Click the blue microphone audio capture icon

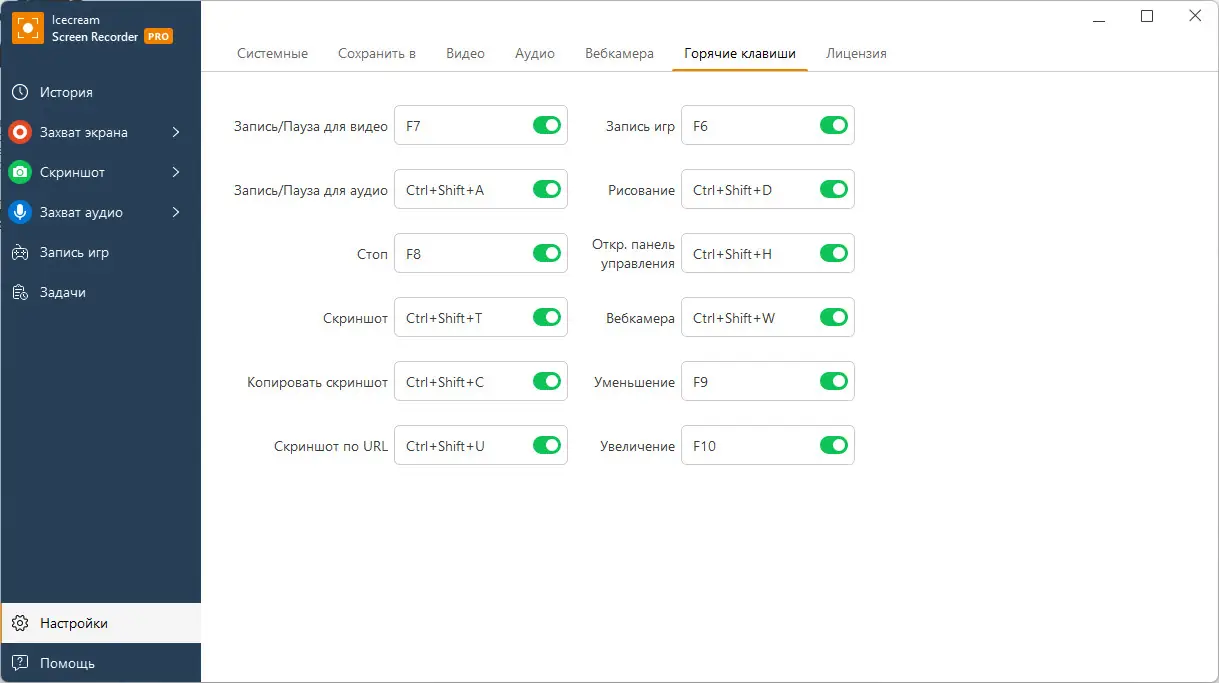click(20, 212)
